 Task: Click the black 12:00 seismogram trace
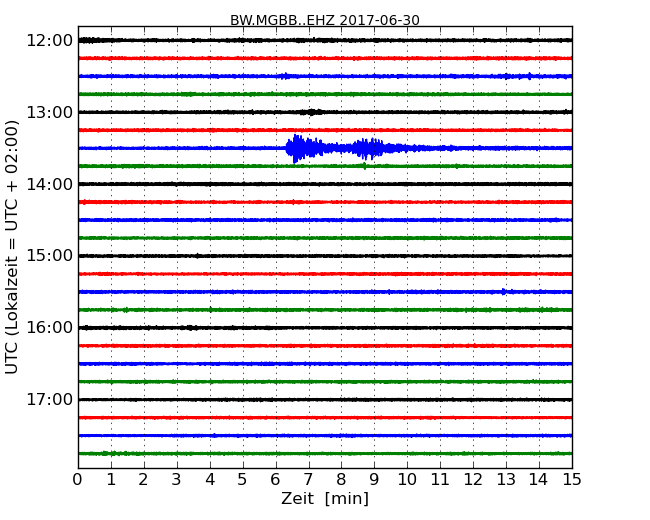point(325,40)
